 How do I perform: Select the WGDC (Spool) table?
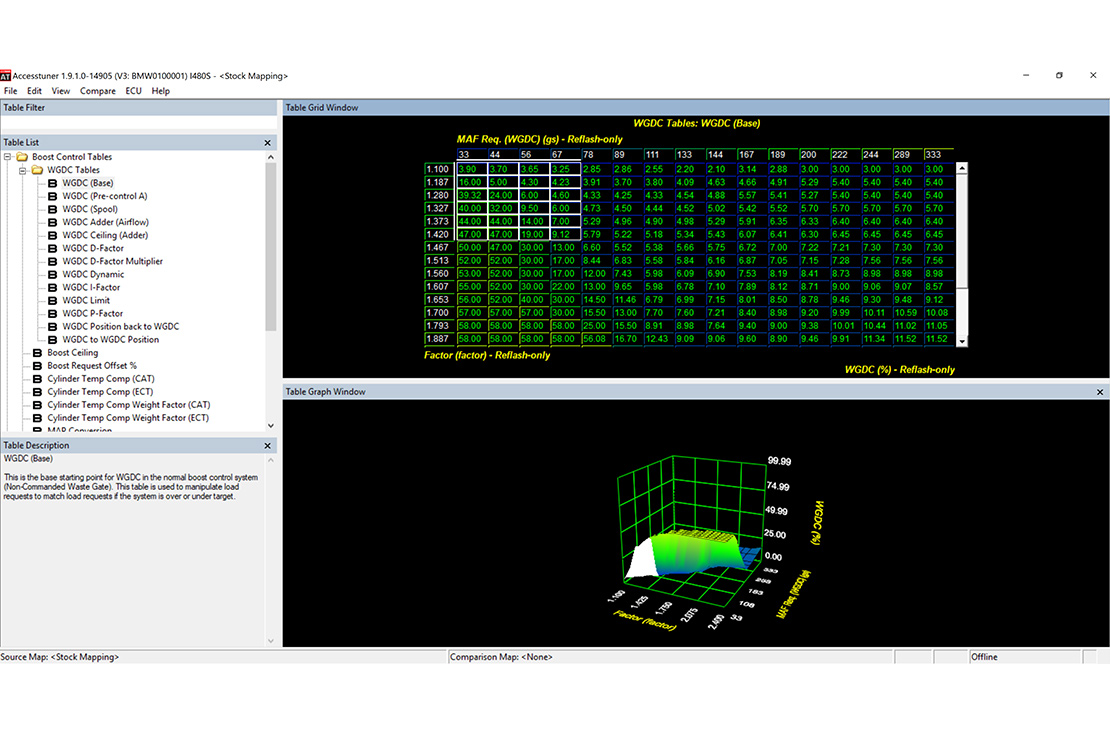coord(90,210)
